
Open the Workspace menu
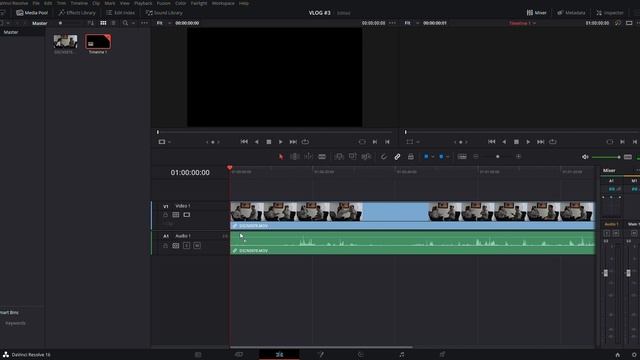point(223,3)
